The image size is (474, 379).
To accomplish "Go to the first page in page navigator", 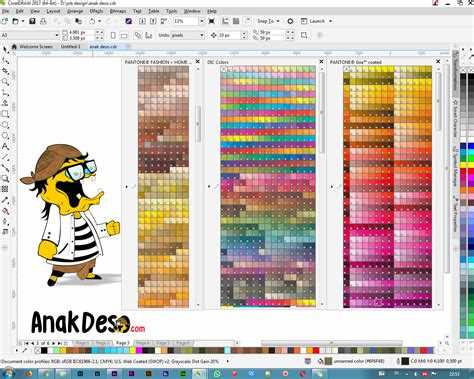I will click(27, 343).
